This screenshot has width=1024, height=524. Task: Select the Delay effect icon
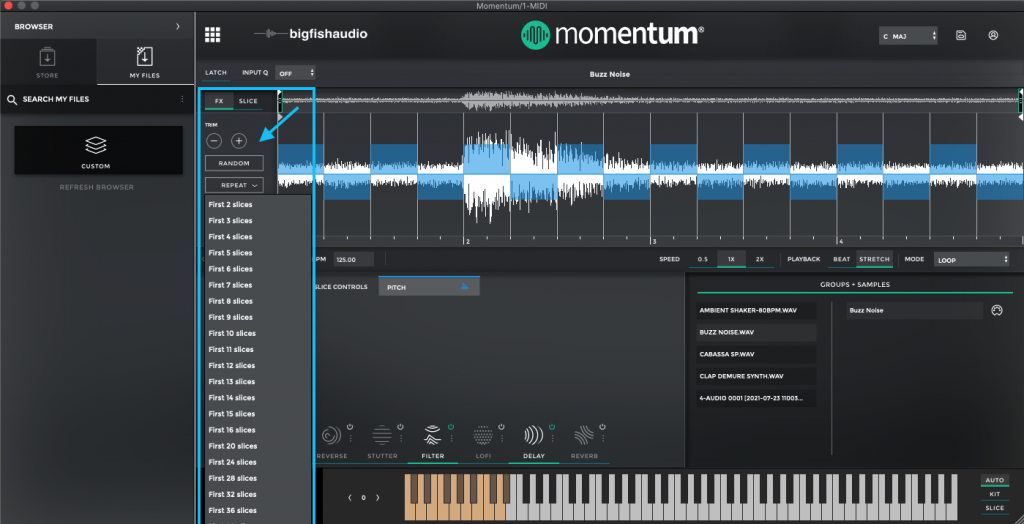tap(534, 434)
